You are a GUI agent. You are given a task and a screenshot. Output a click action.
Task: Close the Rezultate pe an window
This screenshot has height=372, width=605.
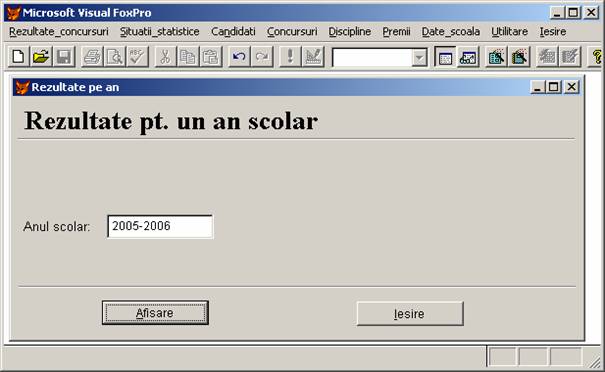tap(571, 87)
